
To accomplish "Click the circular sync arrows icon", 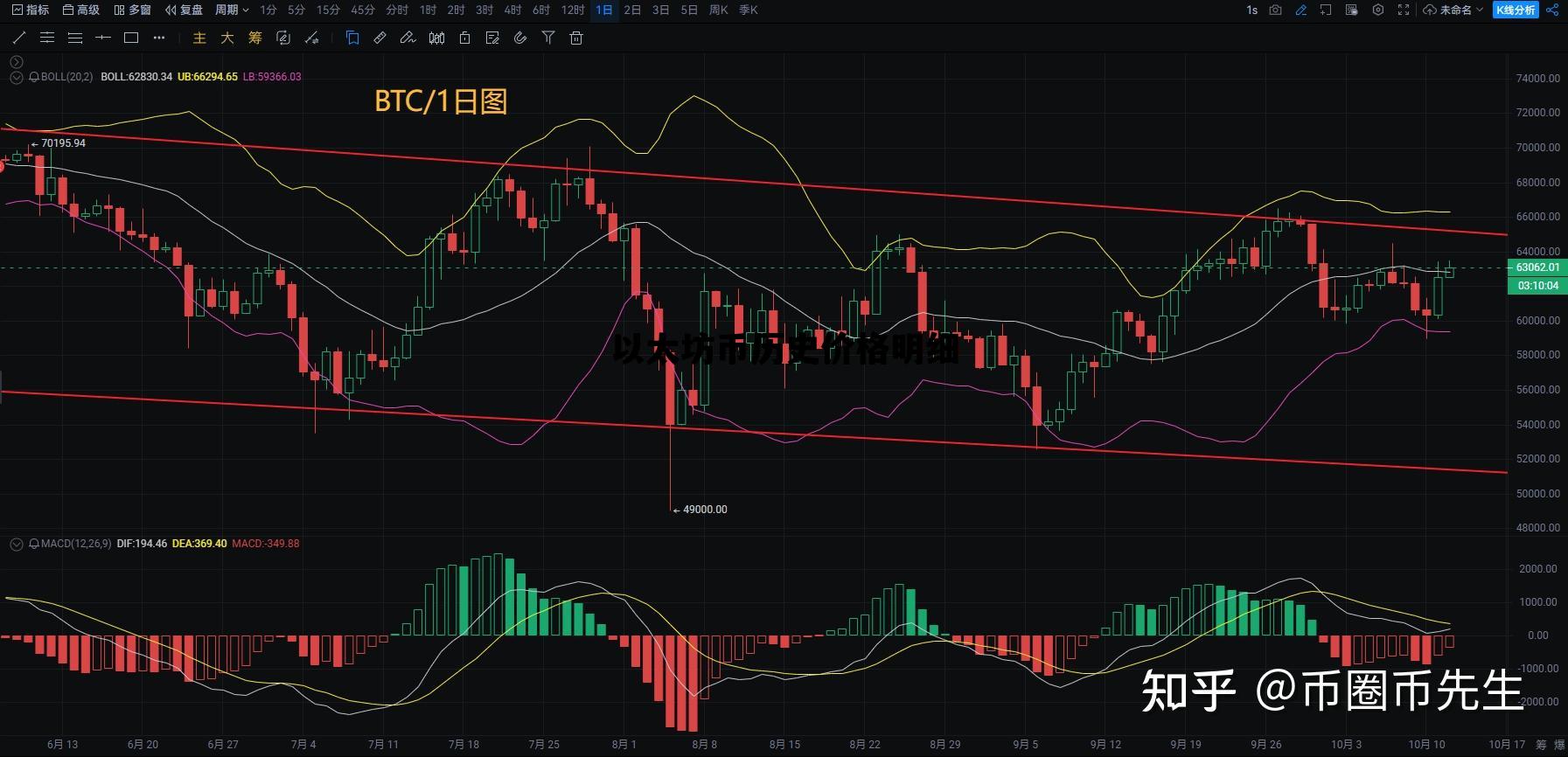I will tap(283, 38).
